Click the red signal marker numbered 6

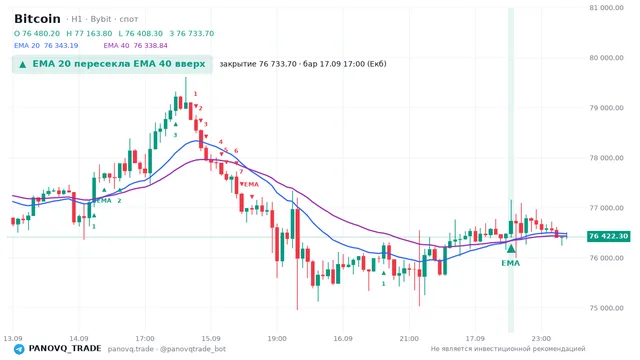(236, 151)
